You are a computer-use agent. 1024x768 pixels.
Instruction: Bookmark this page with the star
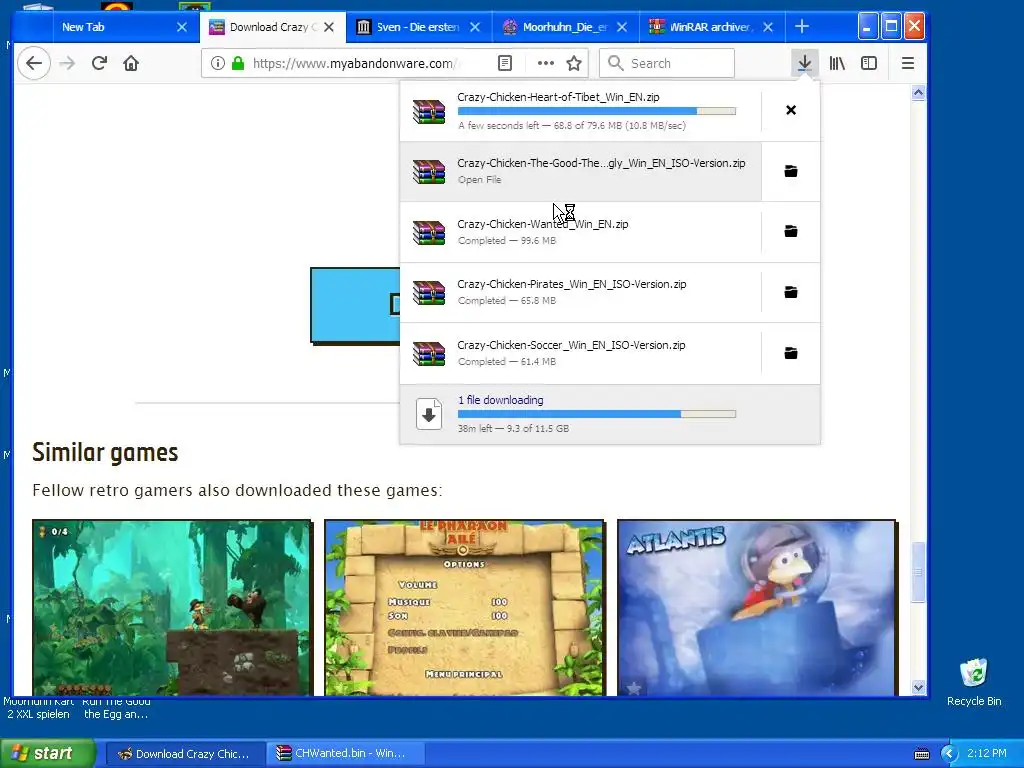point(574,63)
